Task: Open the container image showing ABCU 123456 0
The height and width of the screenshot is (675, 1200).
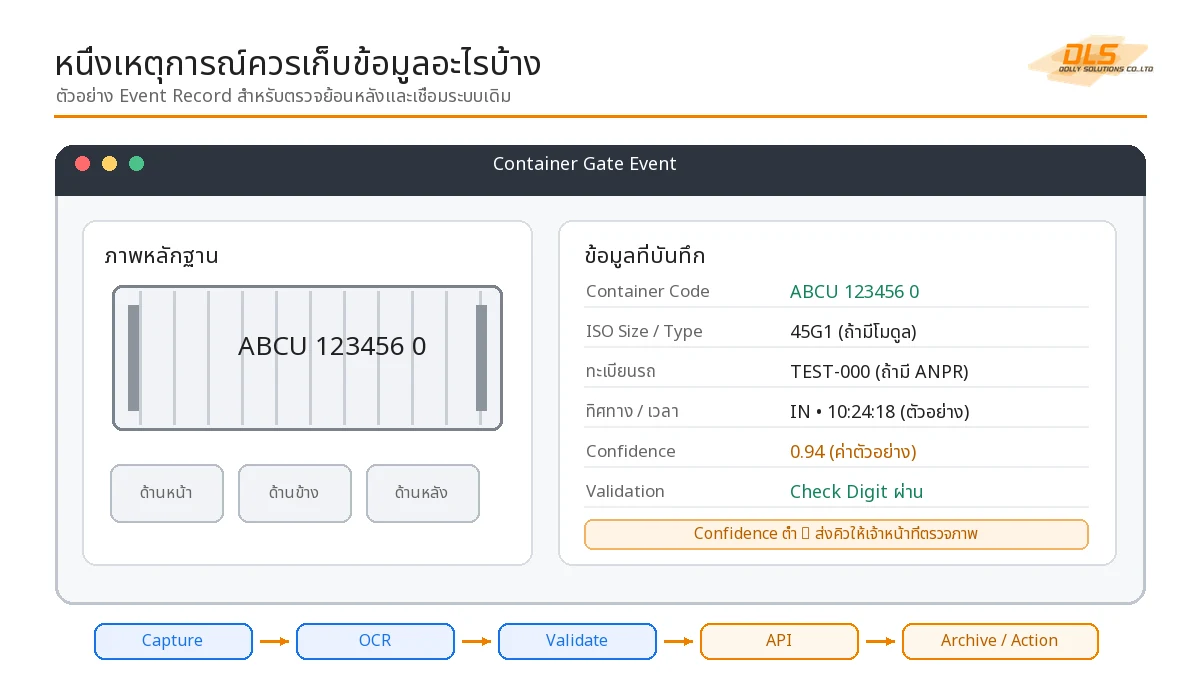Action: coord(307,358)
